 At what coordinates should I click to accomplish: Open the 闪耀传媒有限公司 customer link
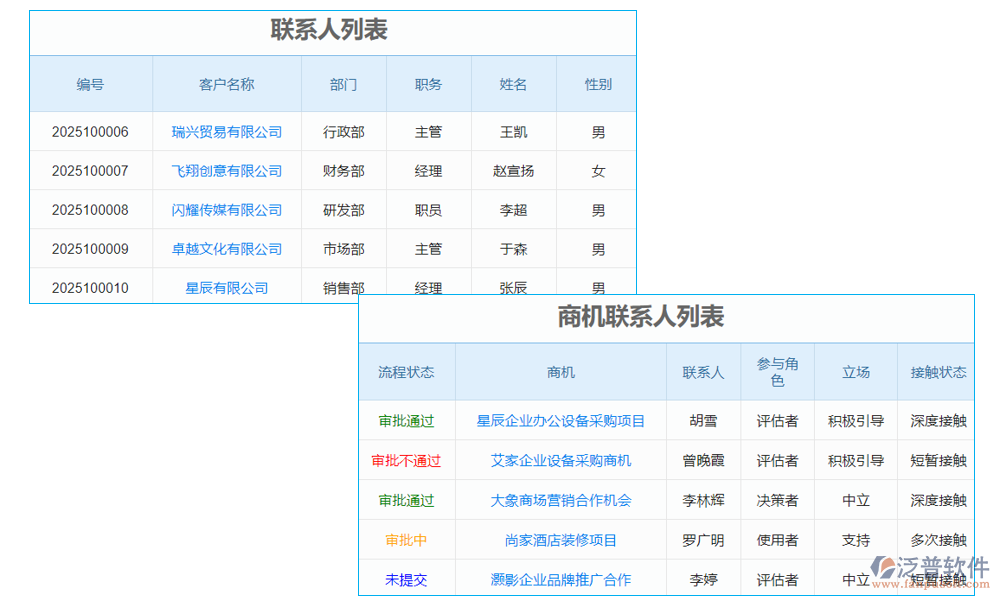coord(226,209)
